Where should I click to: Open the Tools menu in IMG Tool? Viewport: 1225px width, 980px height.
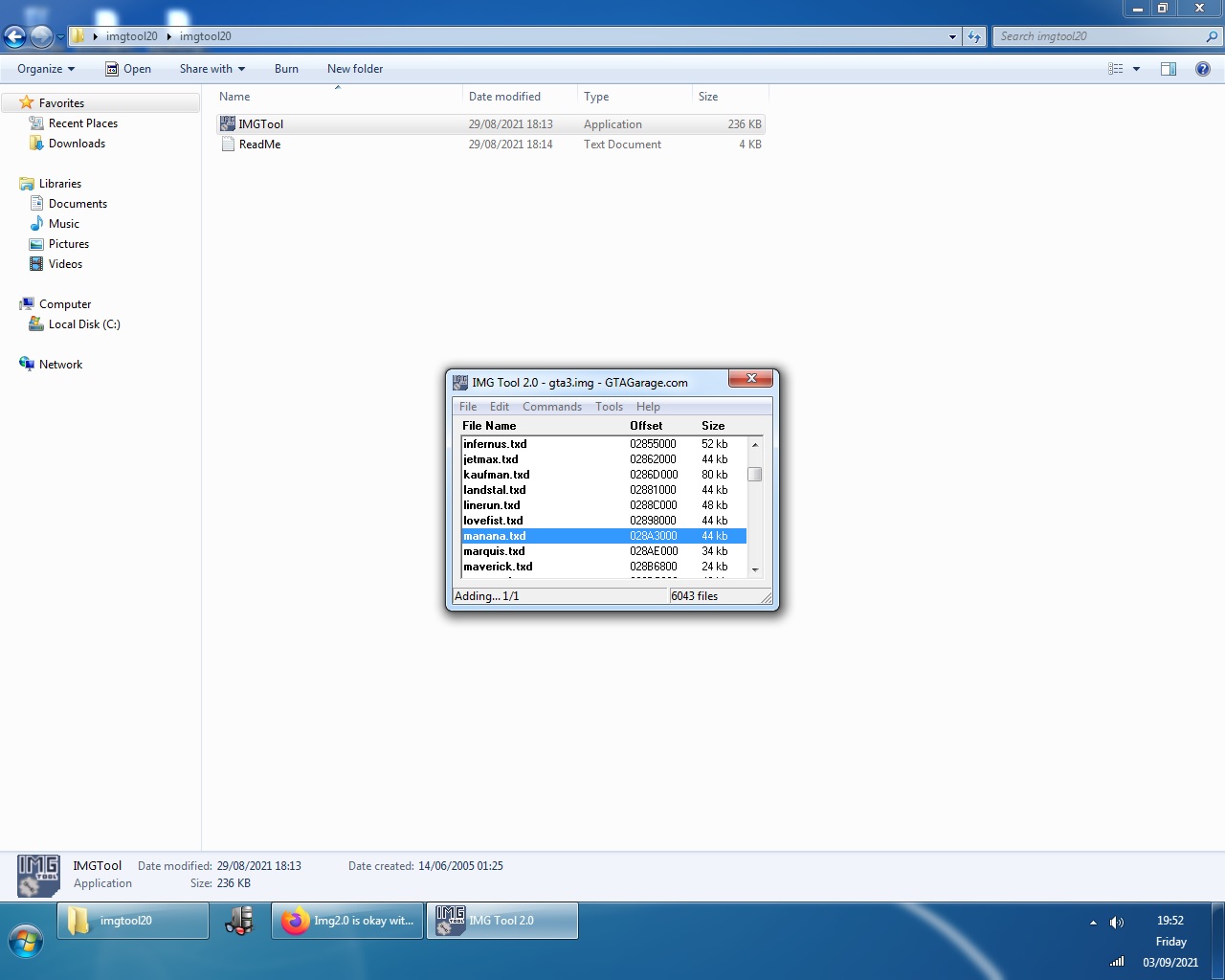point(609,407)
